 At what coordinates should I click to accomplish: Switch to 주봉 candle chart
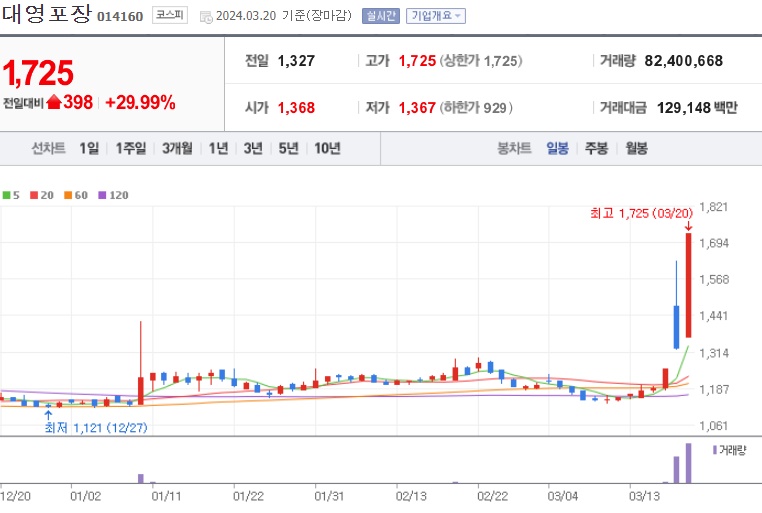point(596,148)
